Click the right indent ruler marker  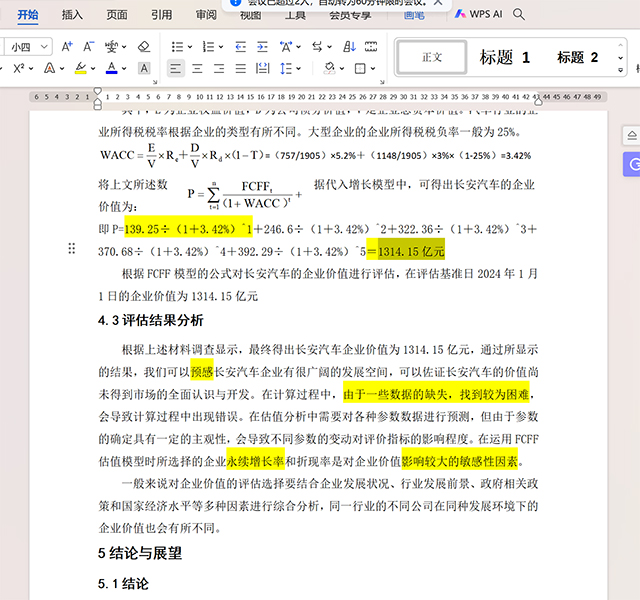(x=538, y=100)
